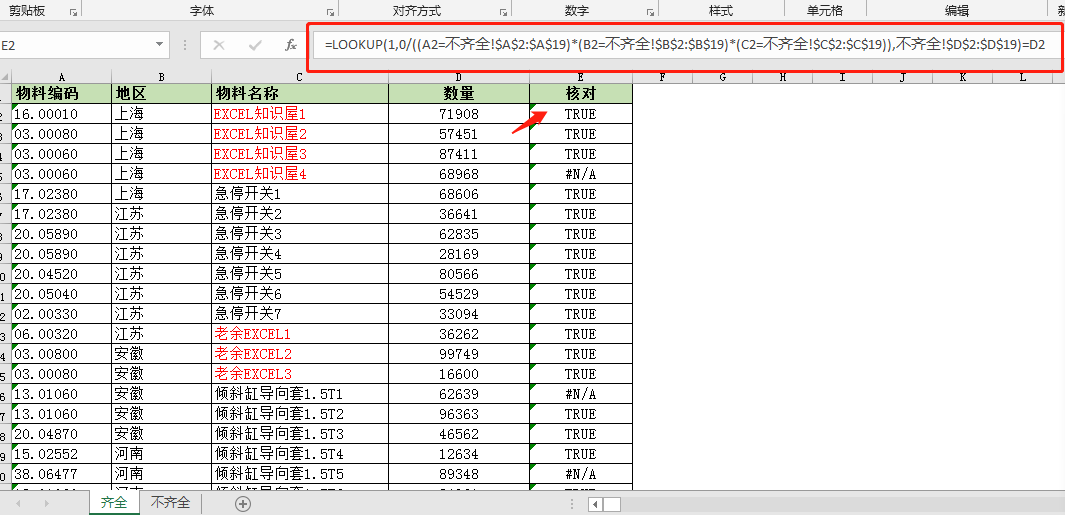Viewport: 1065px width, 515px height.
Task: Select column K header
Action: (963, 77)
